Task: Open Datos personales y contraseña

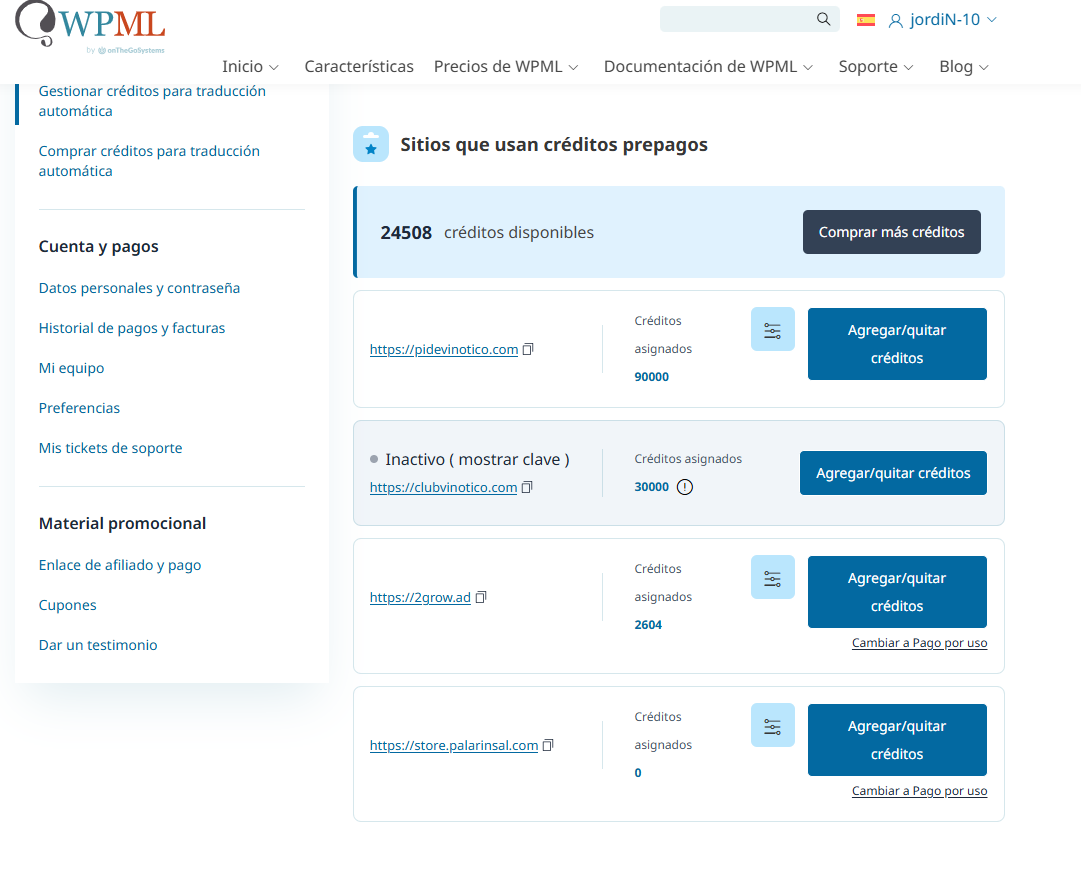Action: (x=139, y=288)
